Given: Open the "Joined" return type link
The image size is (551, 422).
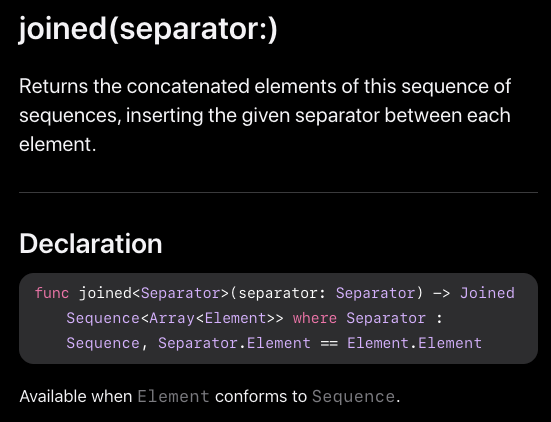Looking at the screenshot, I should [x=487, y=293].
